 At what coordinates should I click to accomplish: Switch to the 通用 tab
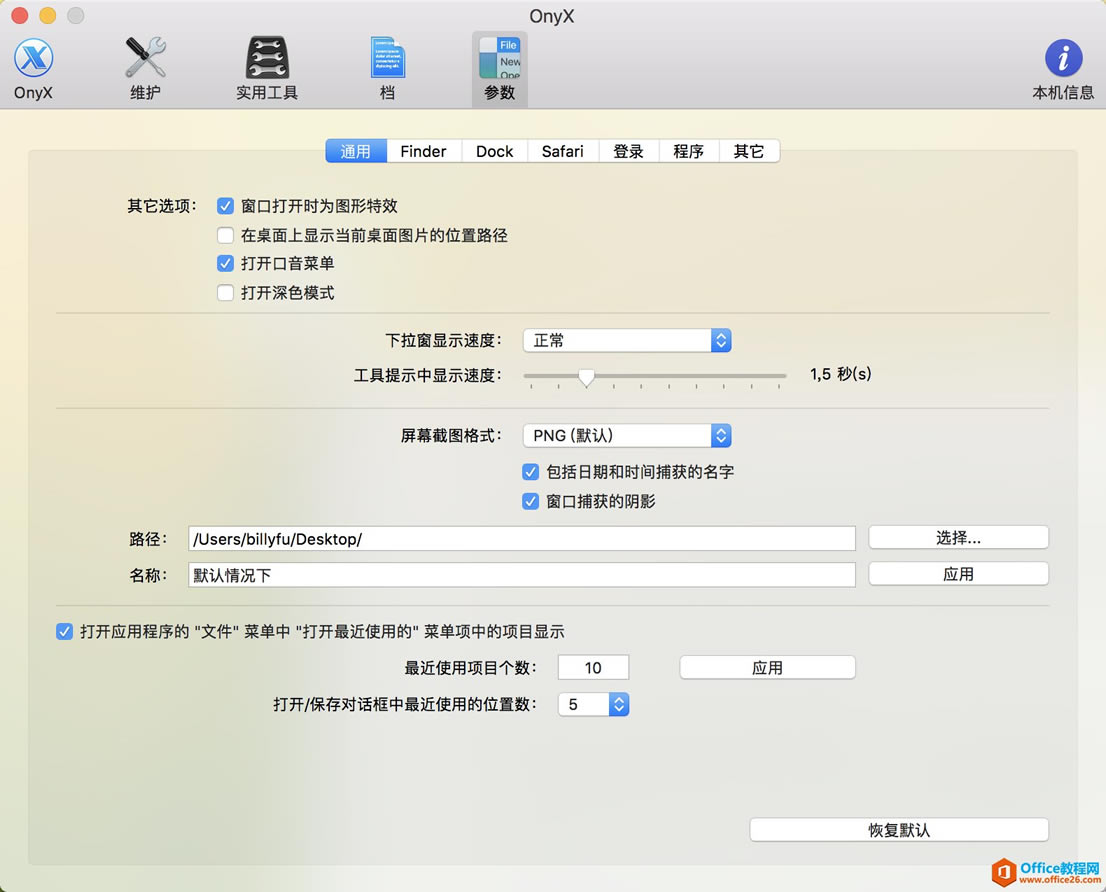(x=356, y=151)
